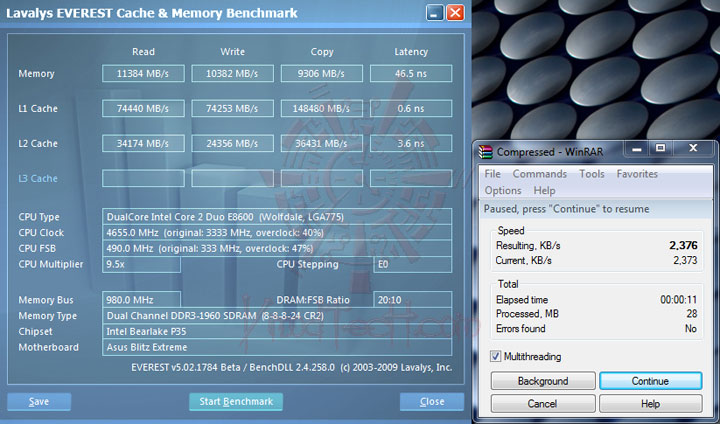
Task: Select Memory Write value 10382 MB/s
Action: pos(232,73)
